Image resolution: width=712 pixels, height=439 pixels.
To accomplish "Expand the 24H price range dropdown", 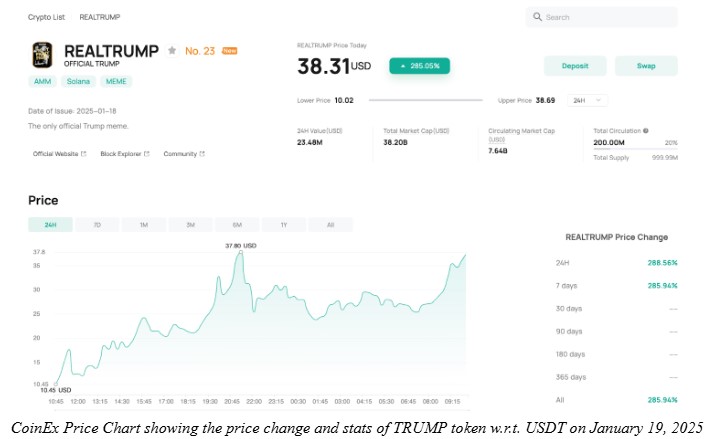I will click(588, 100).
